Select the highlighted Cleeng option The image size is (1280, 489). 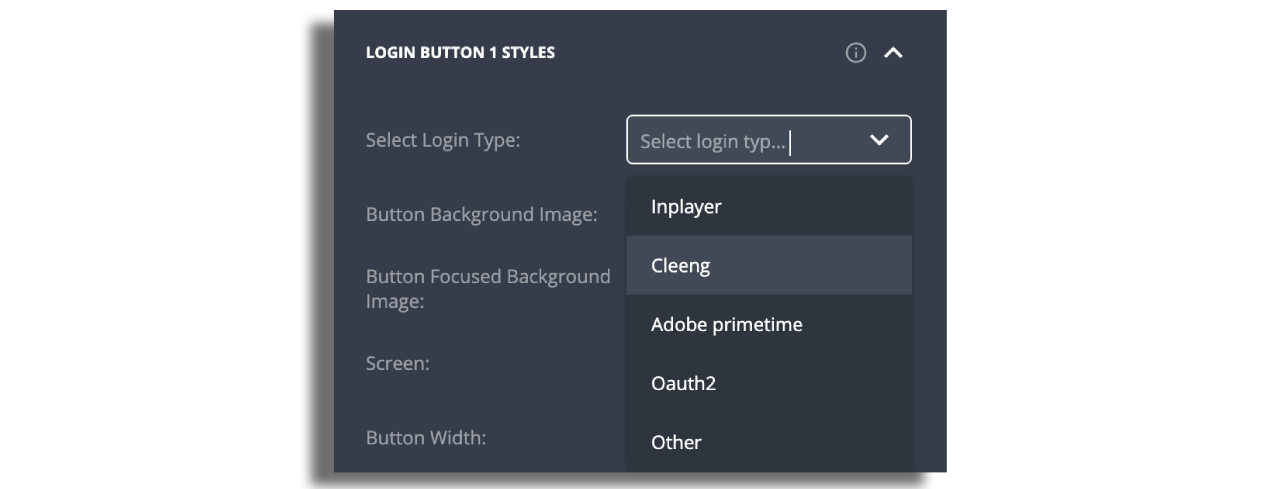tap(681, 266)
